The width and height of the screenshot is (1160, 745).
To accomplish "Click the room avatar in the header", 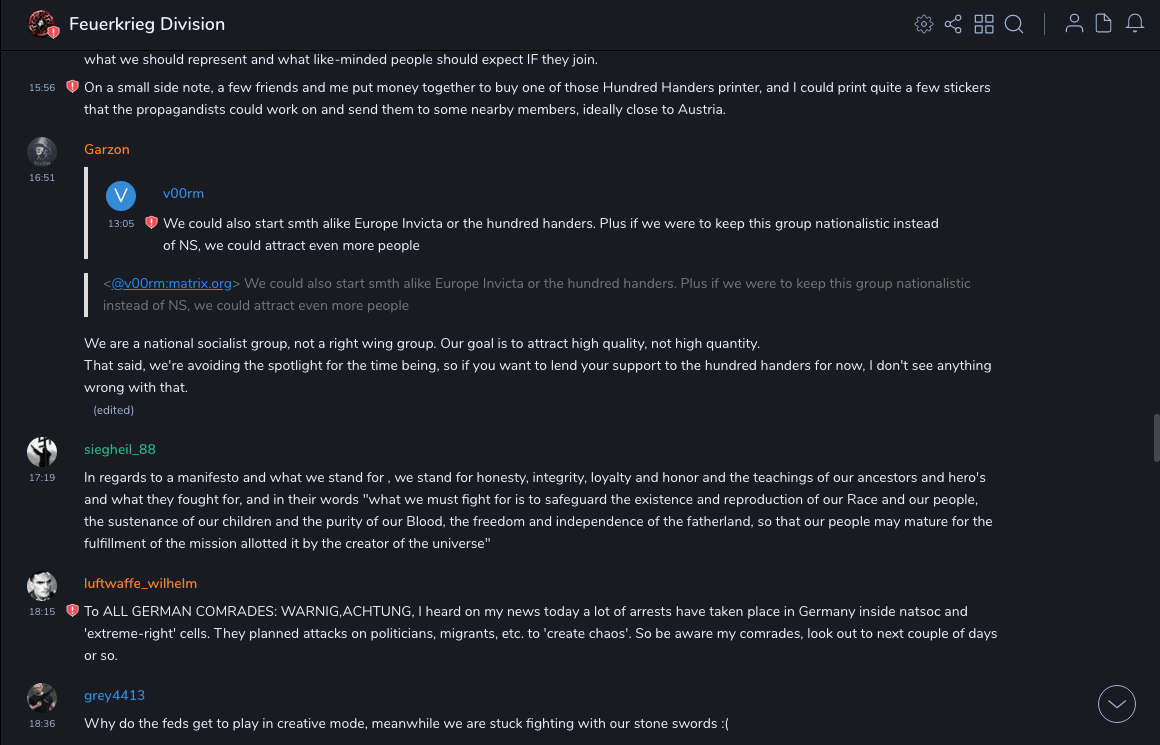I will click(x=41, y=24).
